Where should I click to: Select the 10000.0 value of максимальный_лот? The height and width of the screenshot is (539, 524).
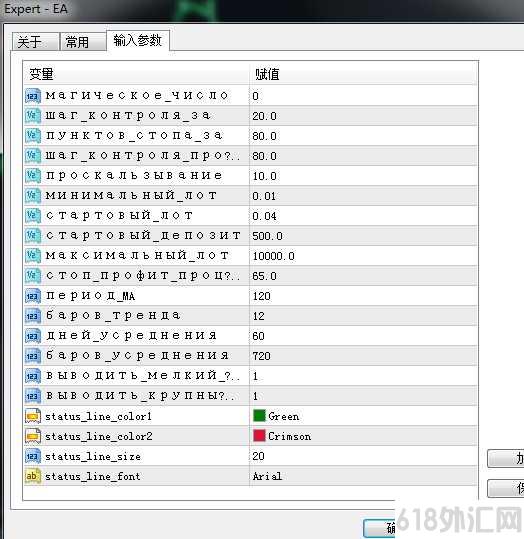click(x=273, y=256)
